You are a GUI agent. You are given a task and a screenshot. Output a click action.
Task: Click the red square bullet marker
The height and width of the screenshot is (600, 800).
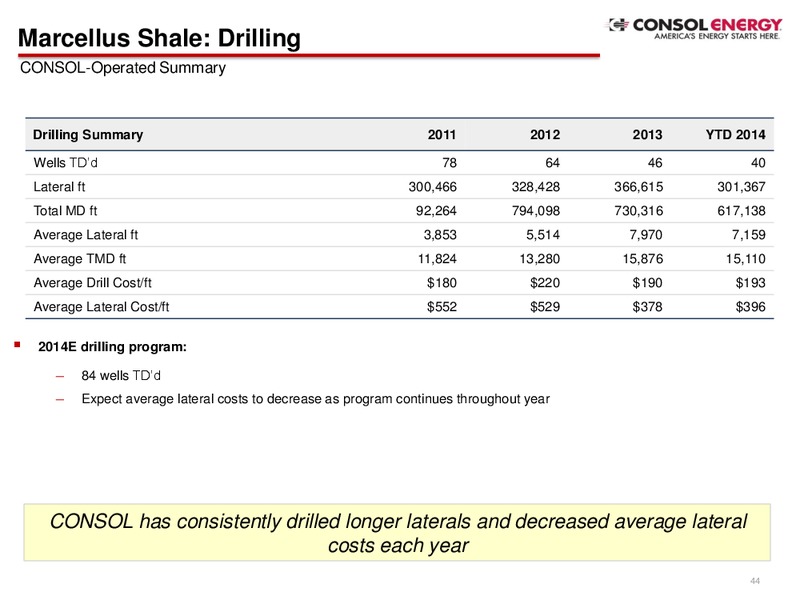tap(17, 345)
